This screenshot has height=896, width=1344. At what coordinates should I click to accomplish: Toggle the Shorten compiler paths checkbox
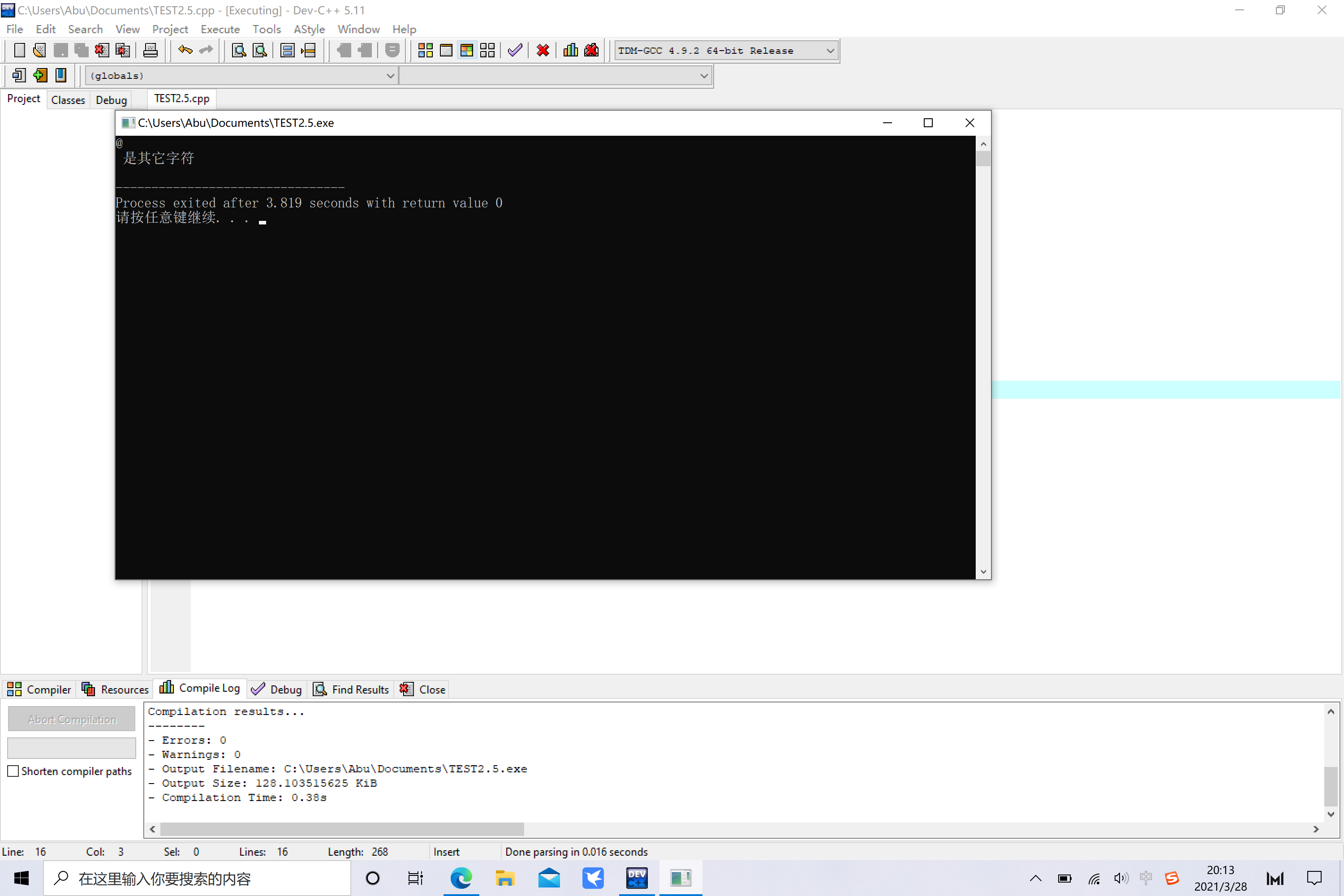[13, 771]
